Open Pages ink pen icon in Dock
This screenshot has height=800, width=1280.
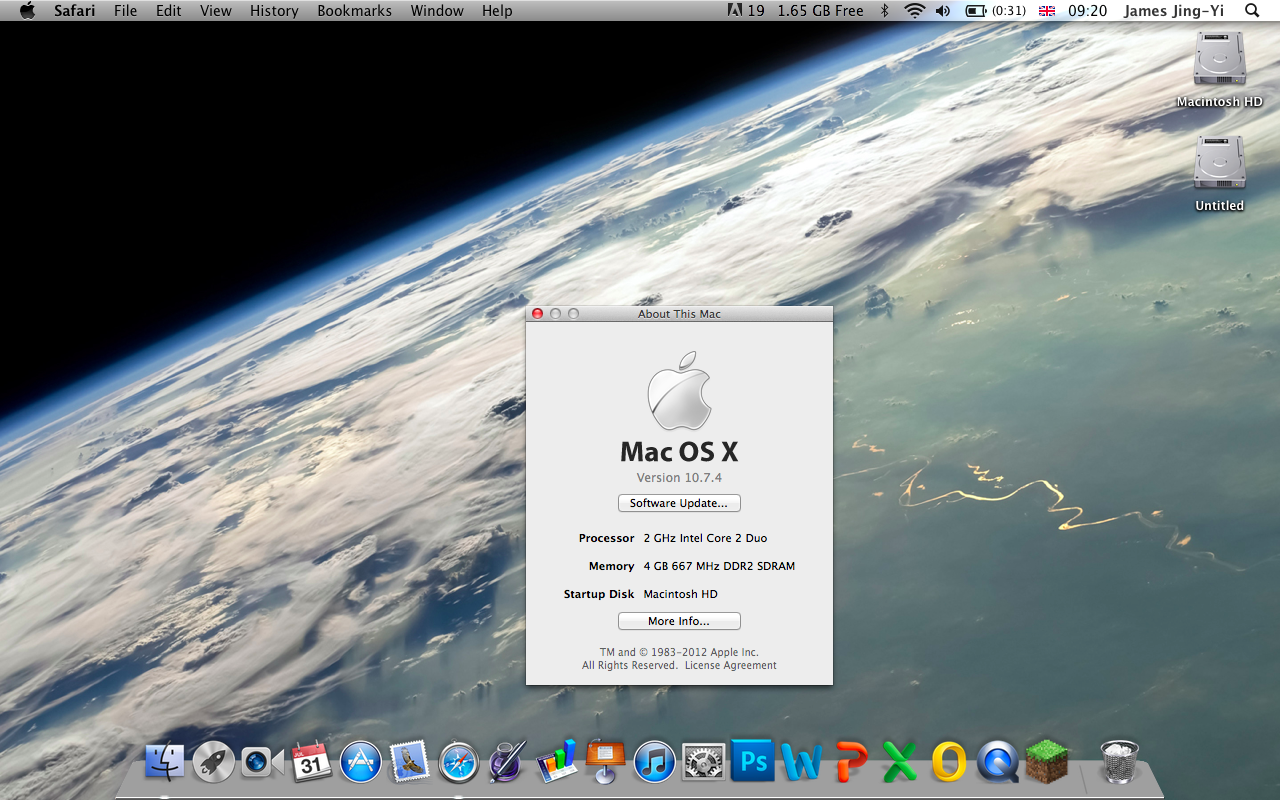tap(508, 762)
